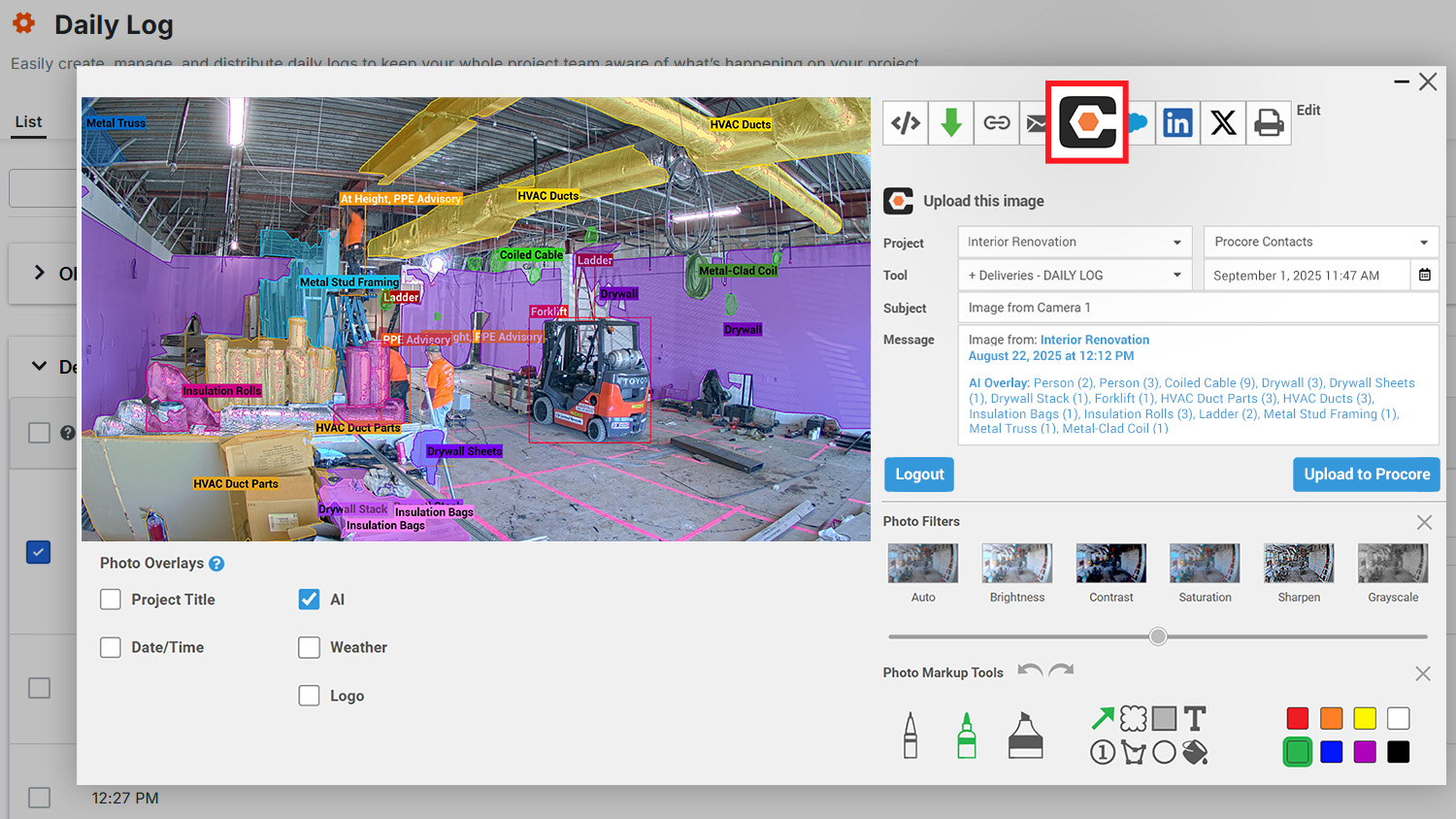Select the paint bucket fill tool
The image size is (1456, 819).
coord(1195,752)
